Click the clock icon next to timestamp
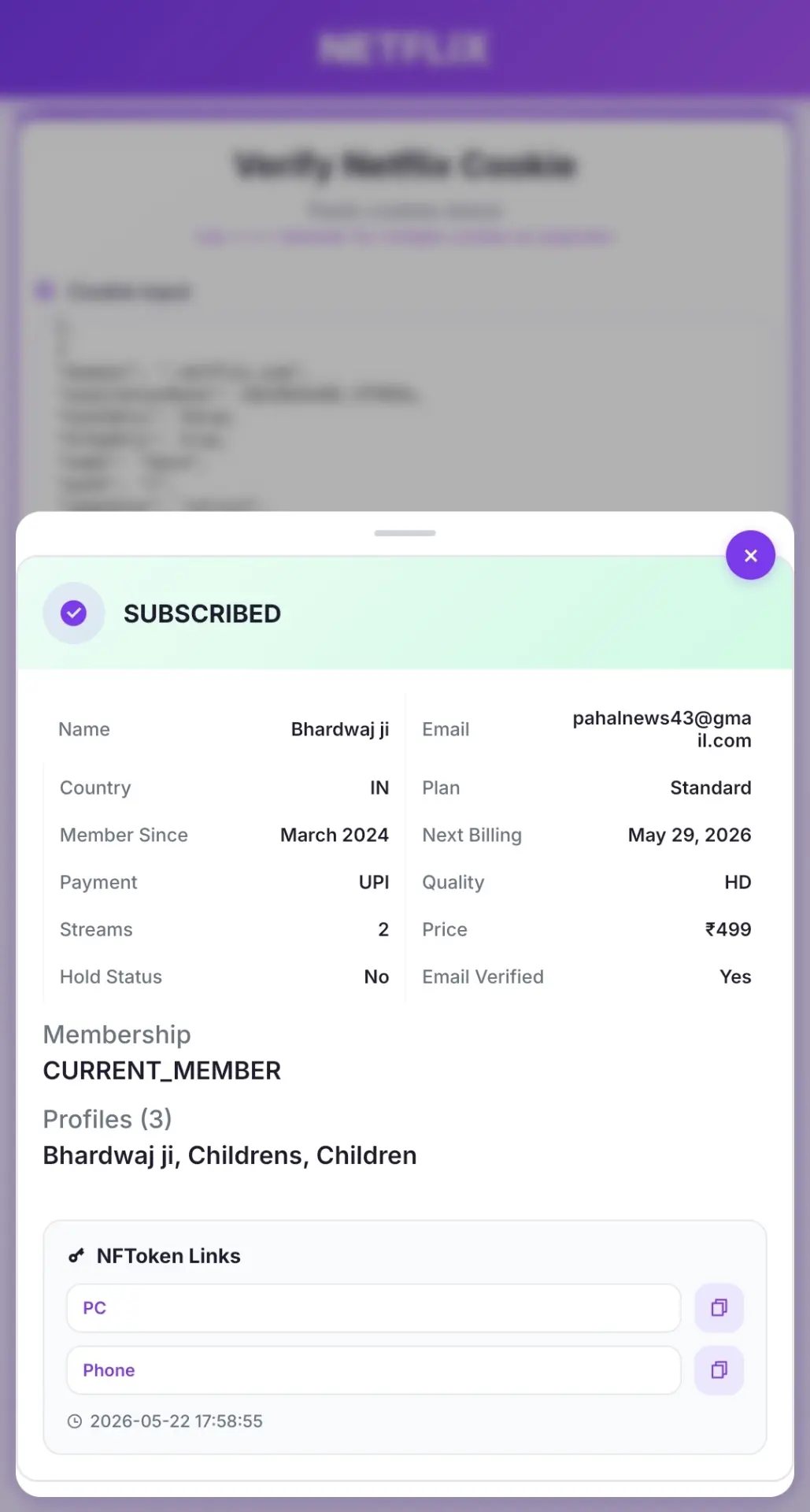The height and width of the screenshot is (1512, 810). 75,1421
